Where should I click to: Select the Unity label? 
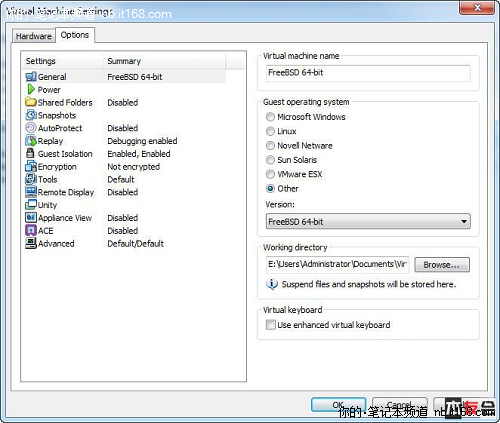pyautogui.click(x=47, y=205)
